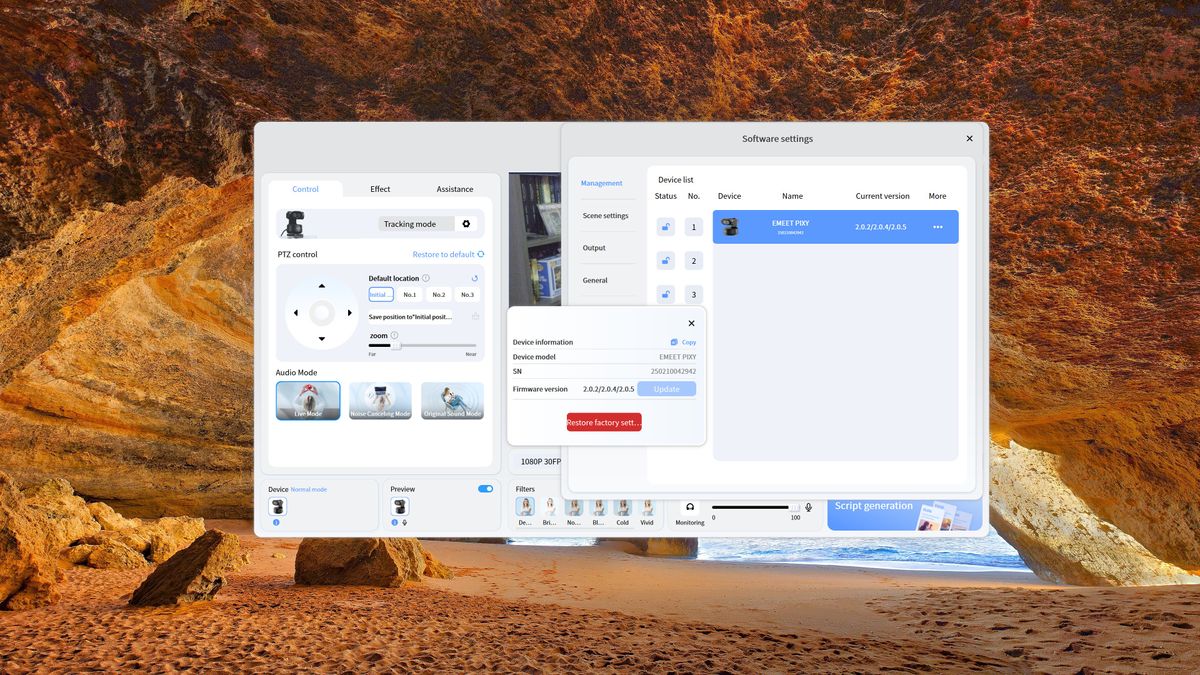The width and height of the screenshot is (1200, 675).
Task: Switch to the Effect tab
Action: coord(380,189)
